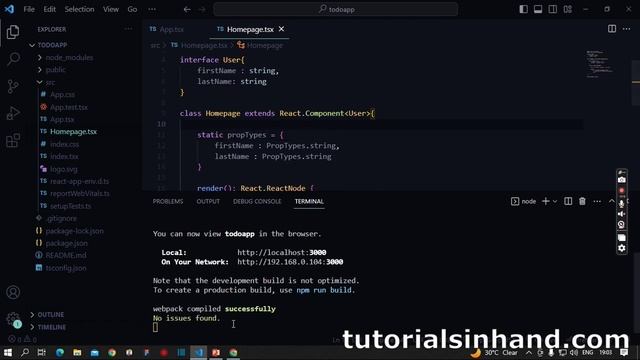Switch to the DEBUG CONSOLE tab
640x360 pixels.
257,201
